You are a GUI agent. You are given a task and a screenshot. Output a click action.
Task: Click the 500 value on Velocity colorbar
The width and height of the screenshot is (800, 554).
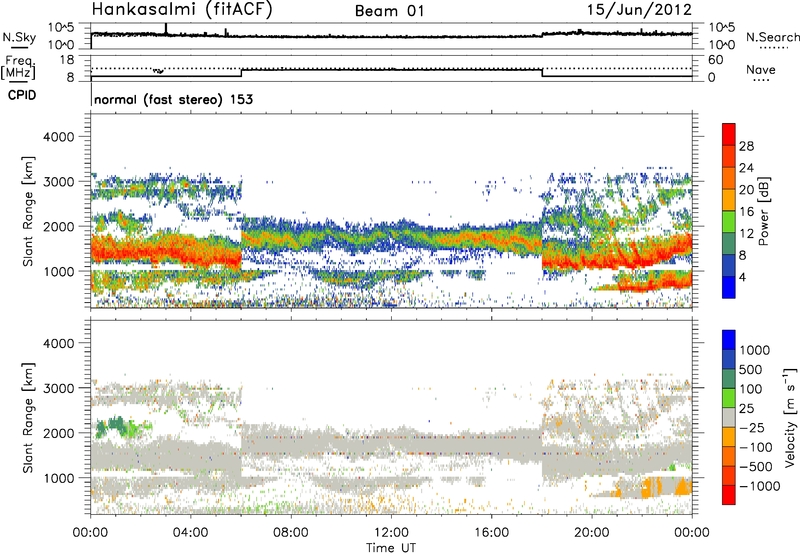tap(751, 370)
